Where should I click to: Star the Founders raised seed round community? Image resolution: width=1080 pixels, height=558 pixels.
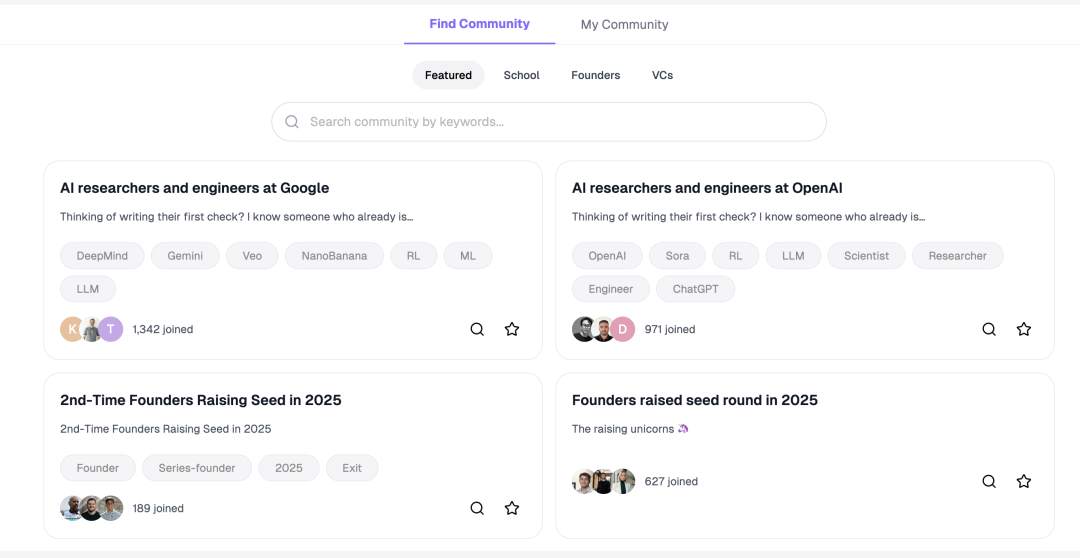tap(1024, 481)
